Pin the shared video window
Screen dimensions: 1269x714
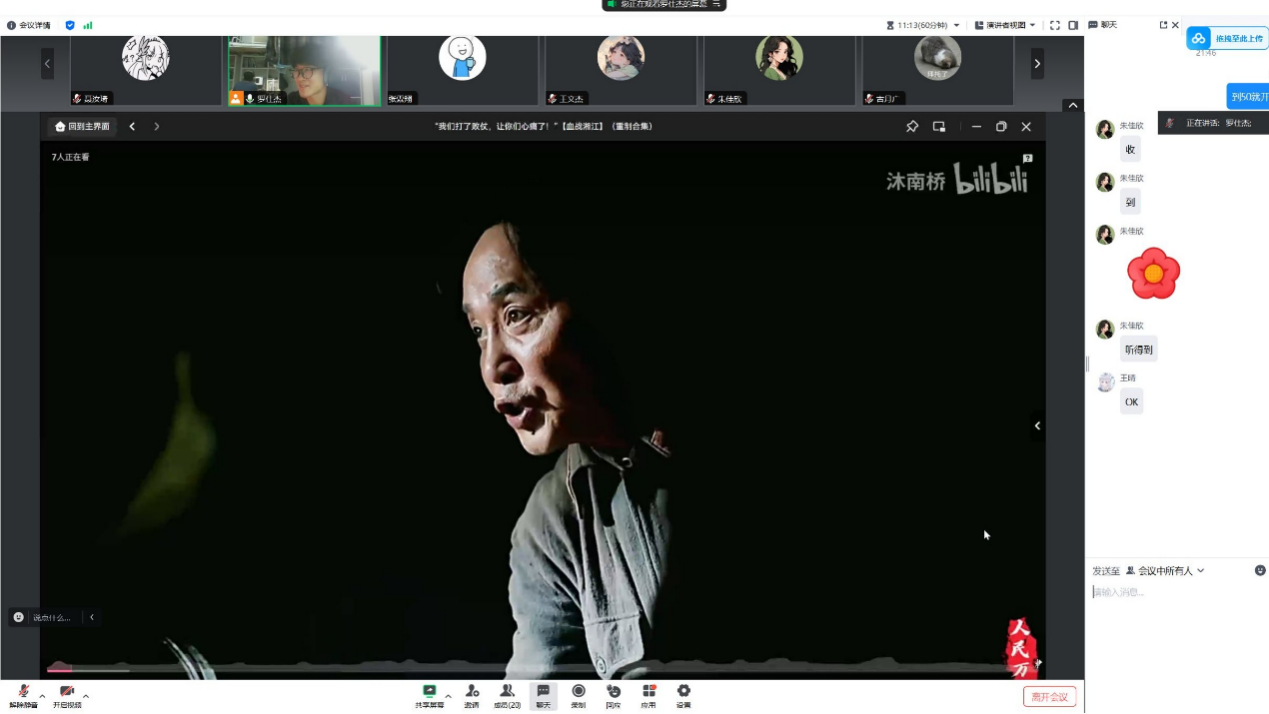tap(912, 127)
